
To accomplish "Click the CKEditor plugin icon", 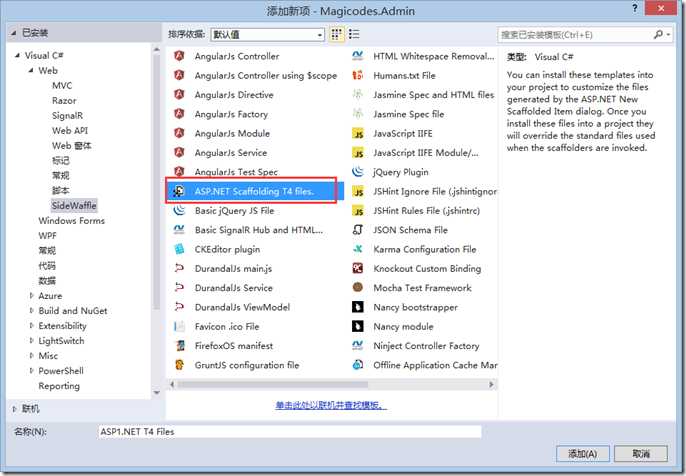I will (179, 249).
